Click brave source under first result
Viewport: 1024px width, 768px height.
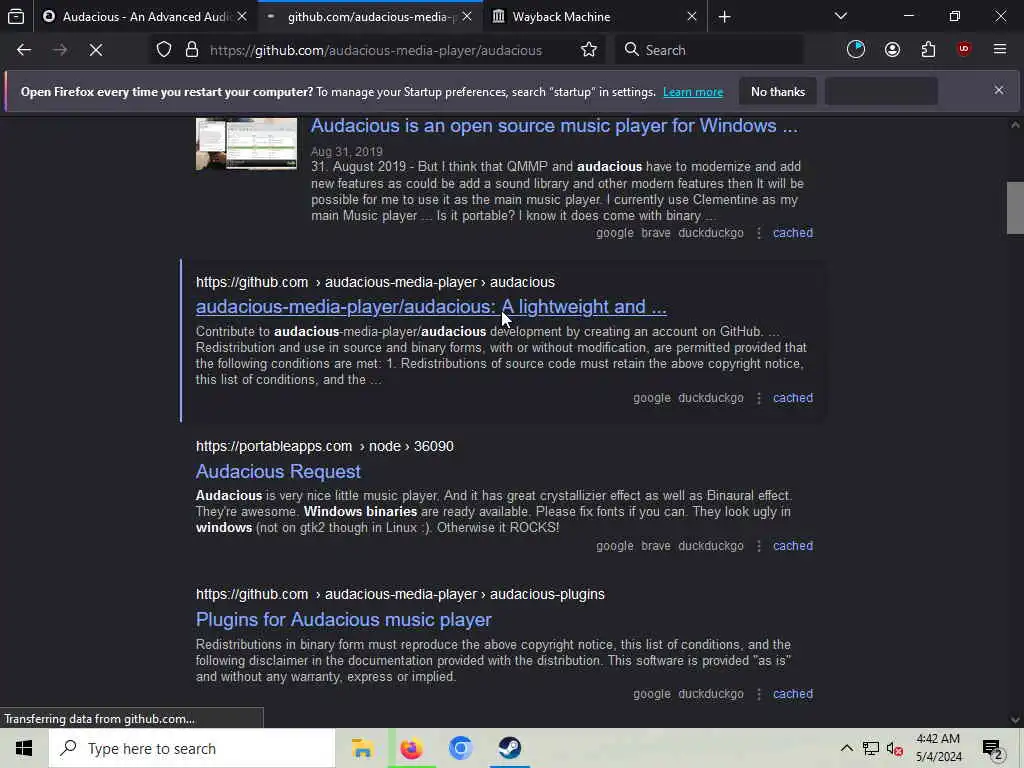(x=656, y=233)
